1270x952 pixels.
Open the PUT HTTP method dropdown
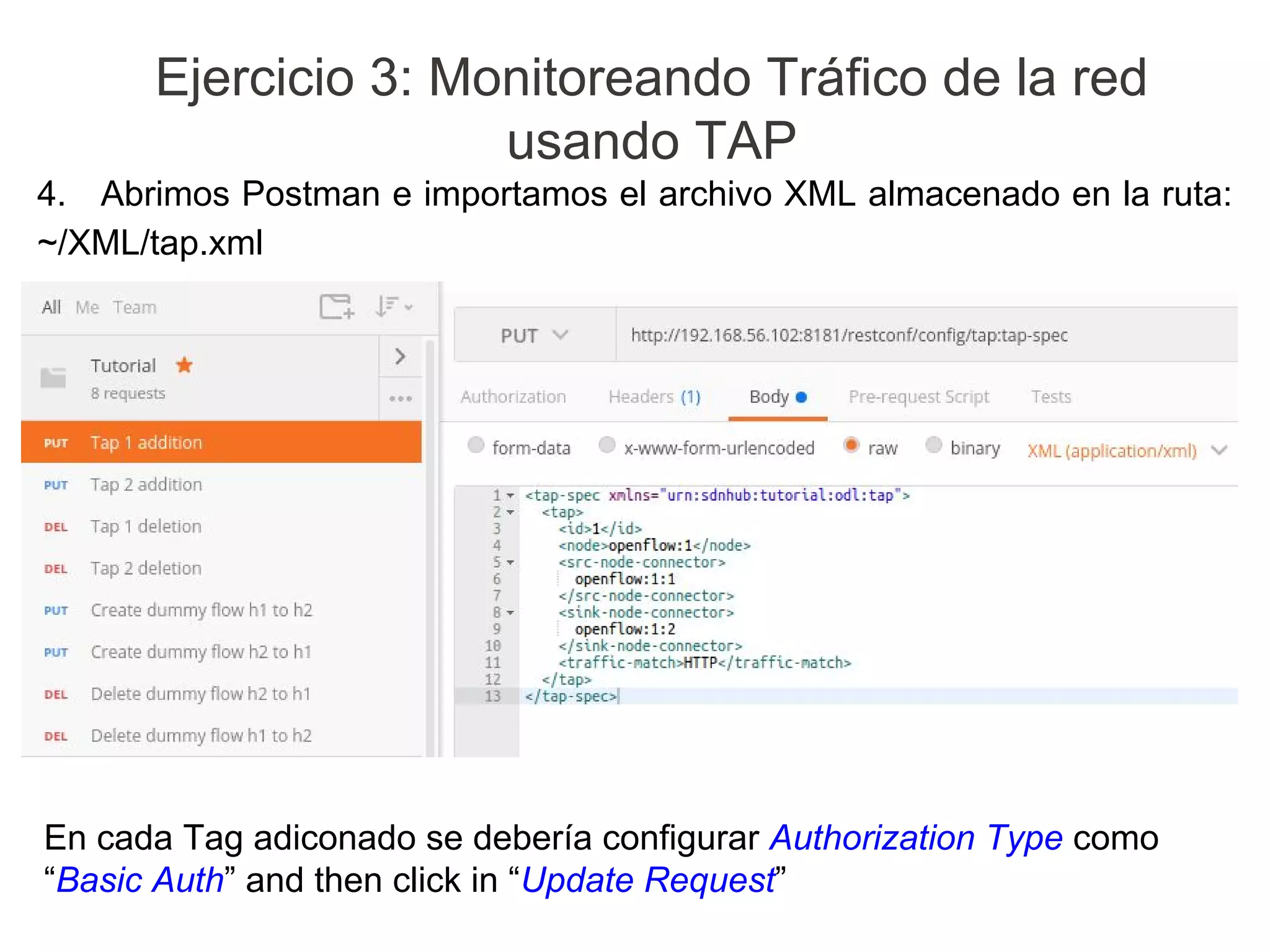[x=535, y=335]
